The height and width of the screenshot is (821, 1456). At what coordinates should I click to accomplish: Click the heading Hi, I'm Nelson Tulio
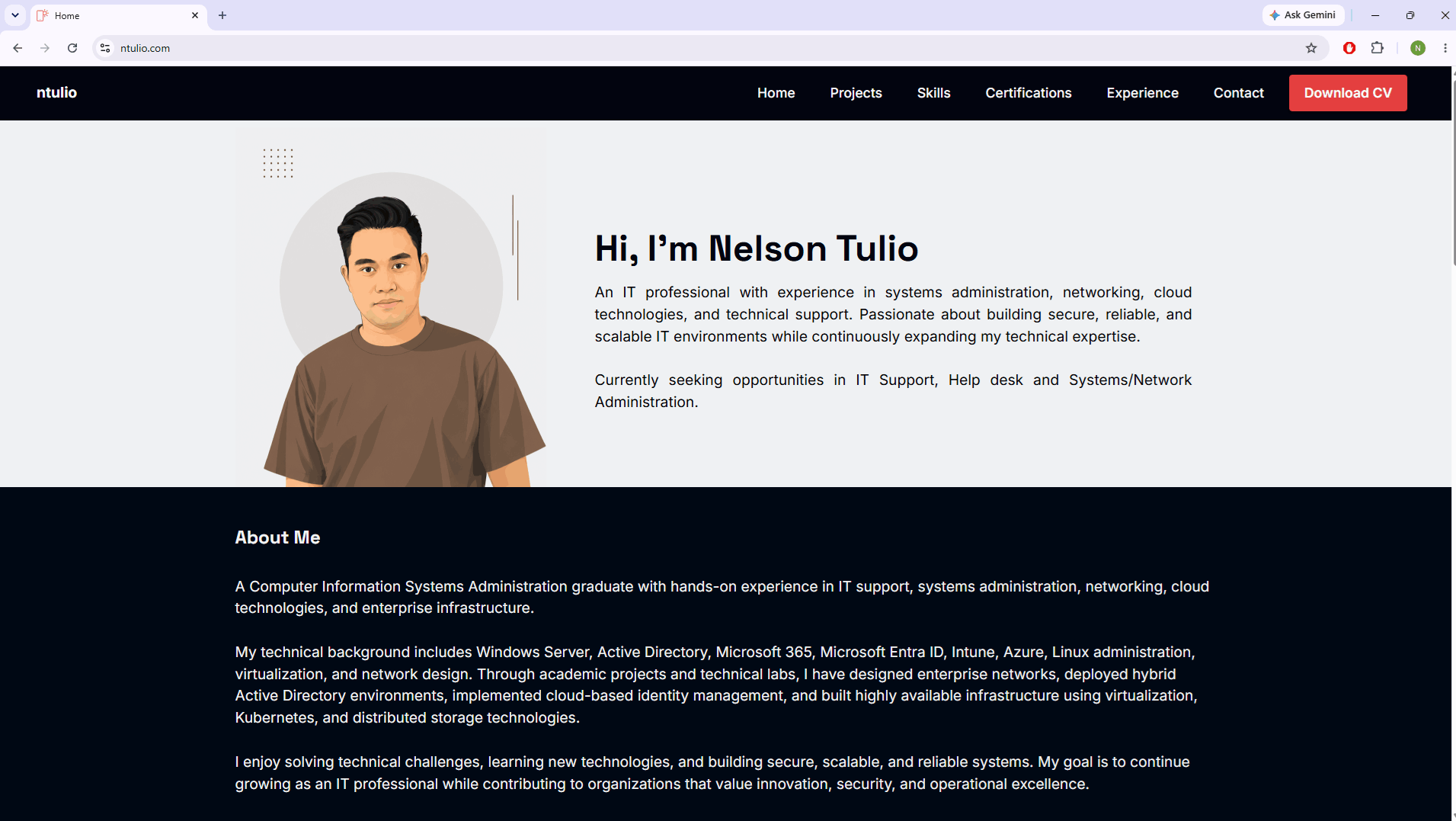click(756, 249)
